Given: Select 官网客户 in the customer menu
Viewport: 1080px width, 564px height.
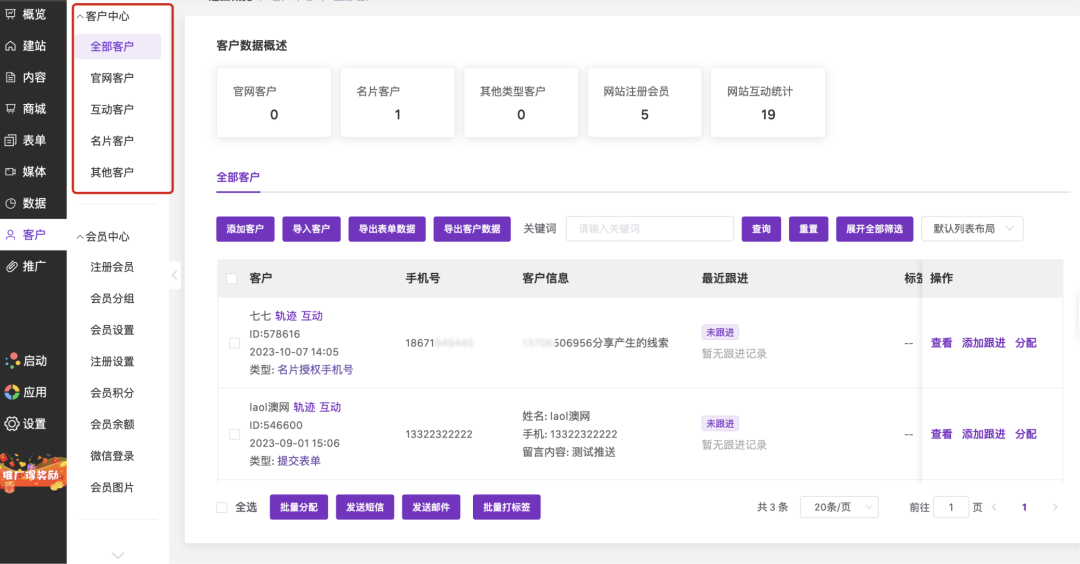Looking at the screenshot, I should 112,78.
